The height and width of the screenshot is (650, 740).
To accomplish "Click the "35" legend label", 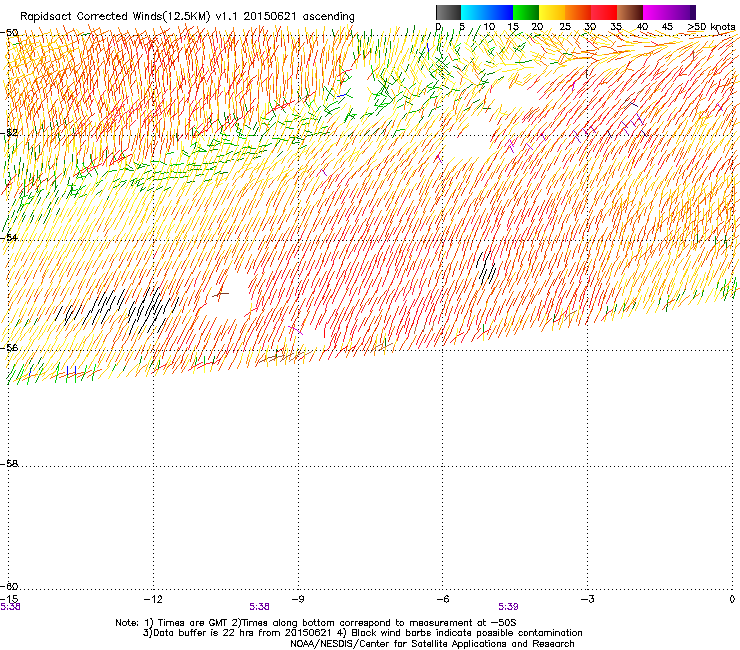I will (616, 27).
